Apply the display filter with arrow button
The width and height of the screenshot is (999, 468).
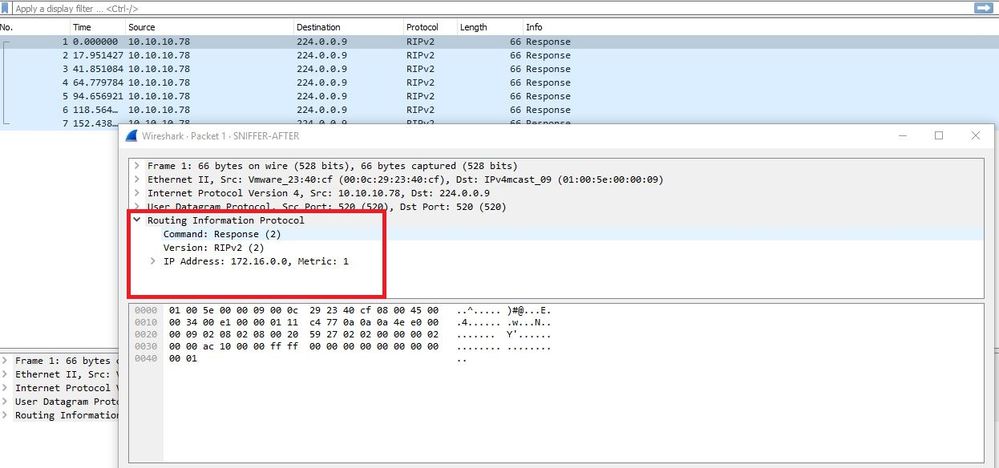[983, 8]
